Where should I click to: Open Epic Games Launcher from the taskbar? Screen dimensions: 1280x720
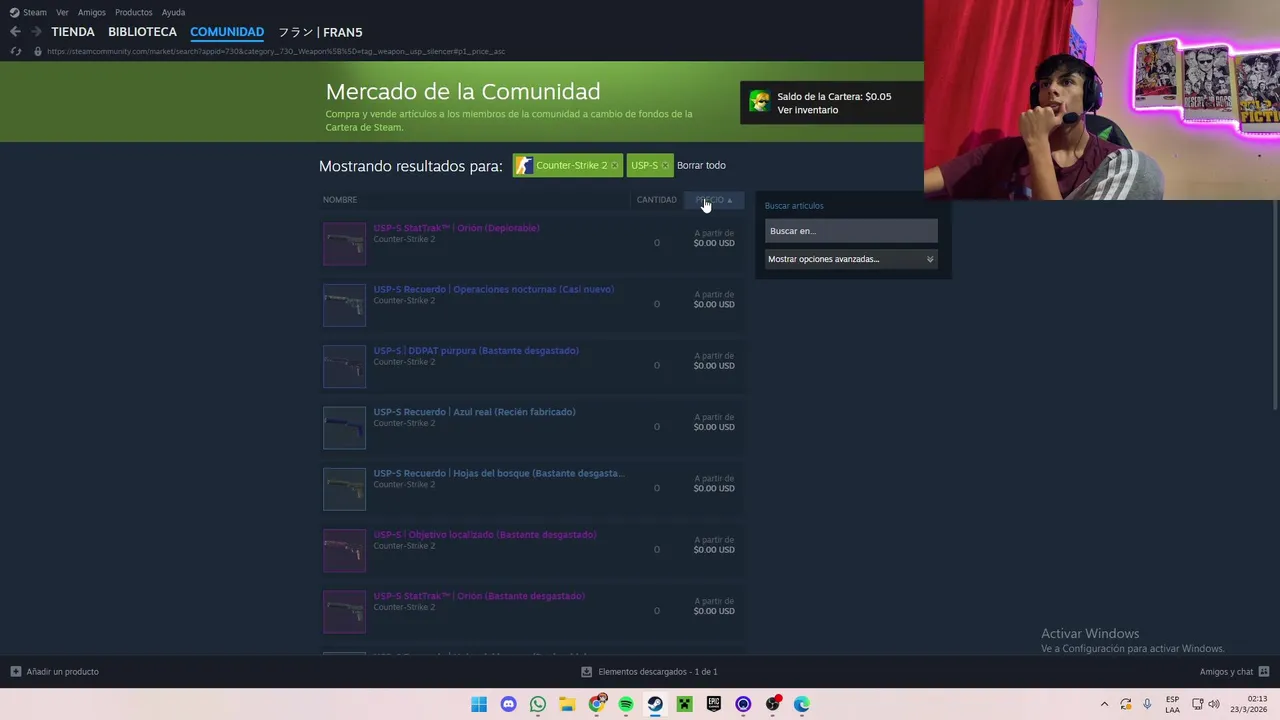coord(714,704)
